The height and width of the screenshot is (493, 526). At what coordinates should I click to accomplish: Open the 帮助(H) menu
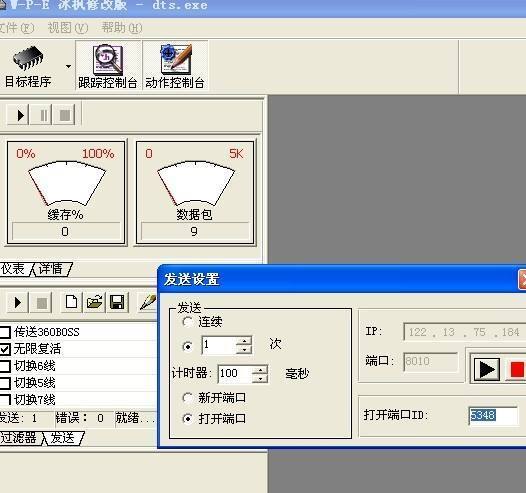(122, 28)
